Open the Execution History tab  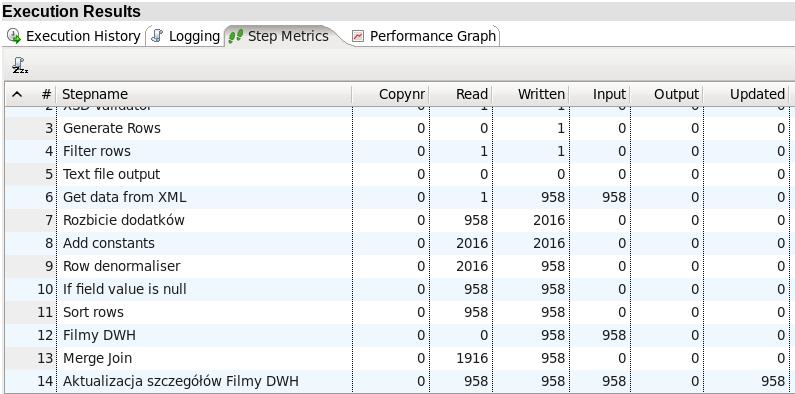(x=74, y=36)
